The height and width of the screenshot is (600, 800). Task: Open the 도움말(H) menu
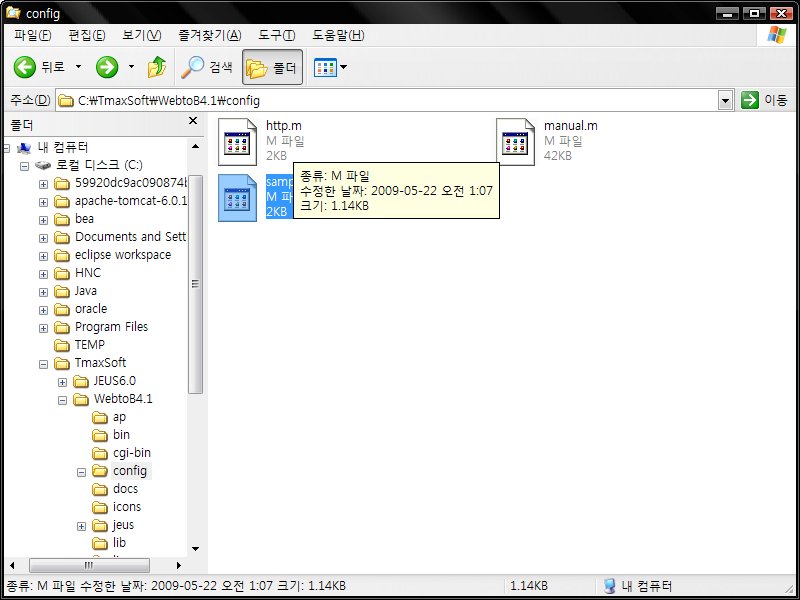point(338,35)
